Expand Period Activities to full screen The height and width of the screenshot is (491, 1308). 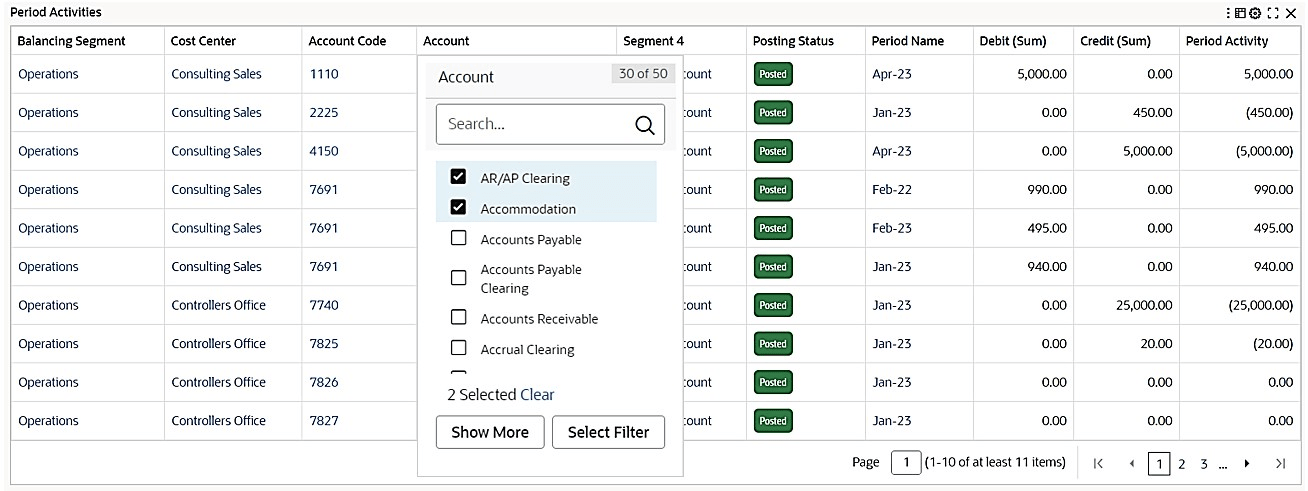click(1272, 13)
